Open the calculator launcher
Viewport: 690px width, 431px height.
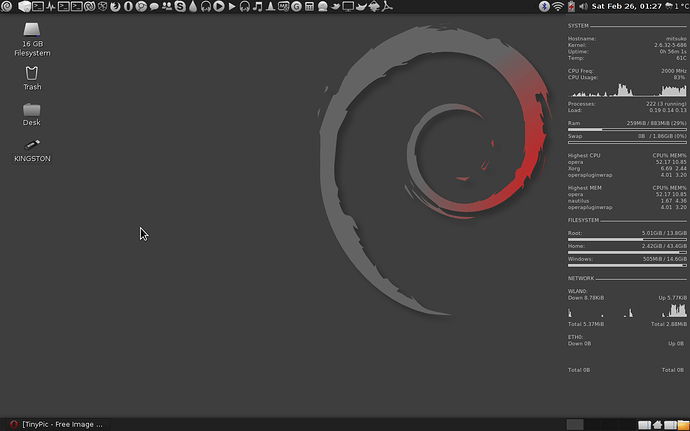[309, 6]
